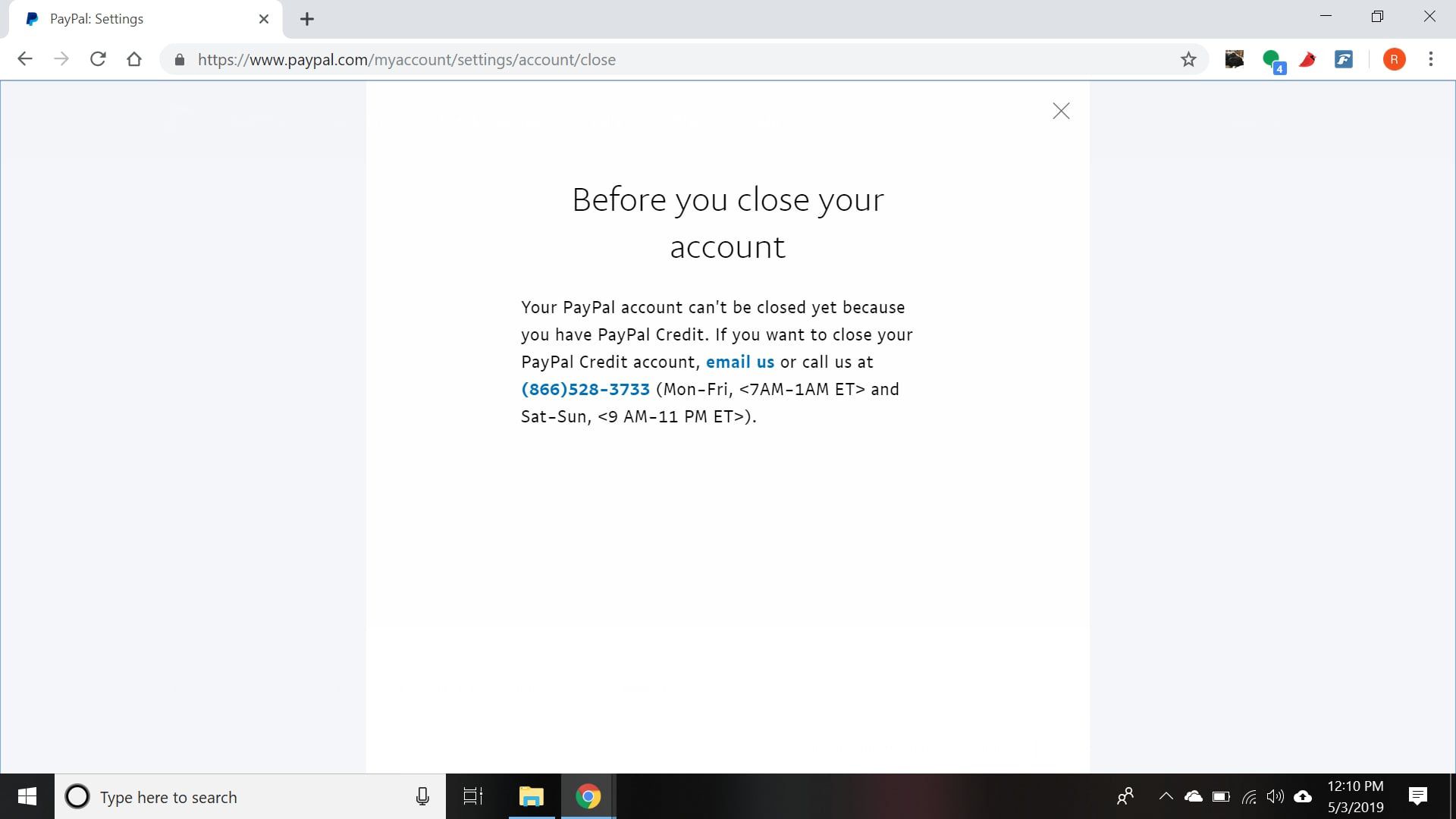Open the OneDrive cloud tray icon

[1194, 796]
